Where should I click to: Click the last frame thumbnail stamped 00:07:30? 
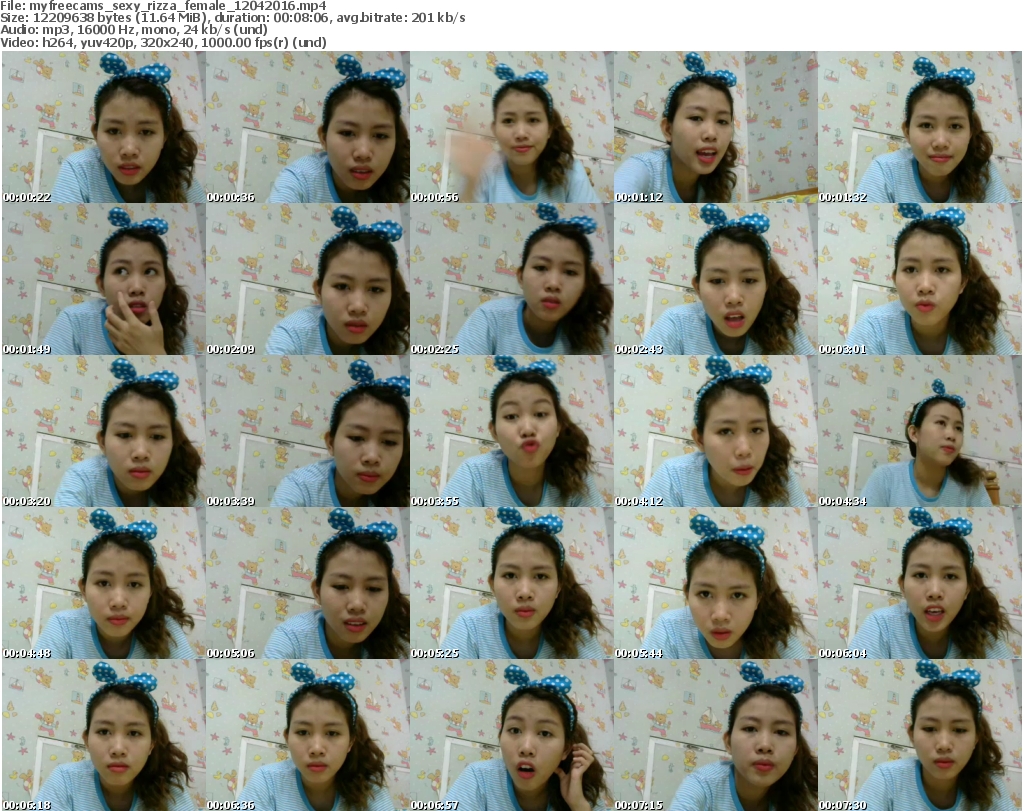click(920, 735)
